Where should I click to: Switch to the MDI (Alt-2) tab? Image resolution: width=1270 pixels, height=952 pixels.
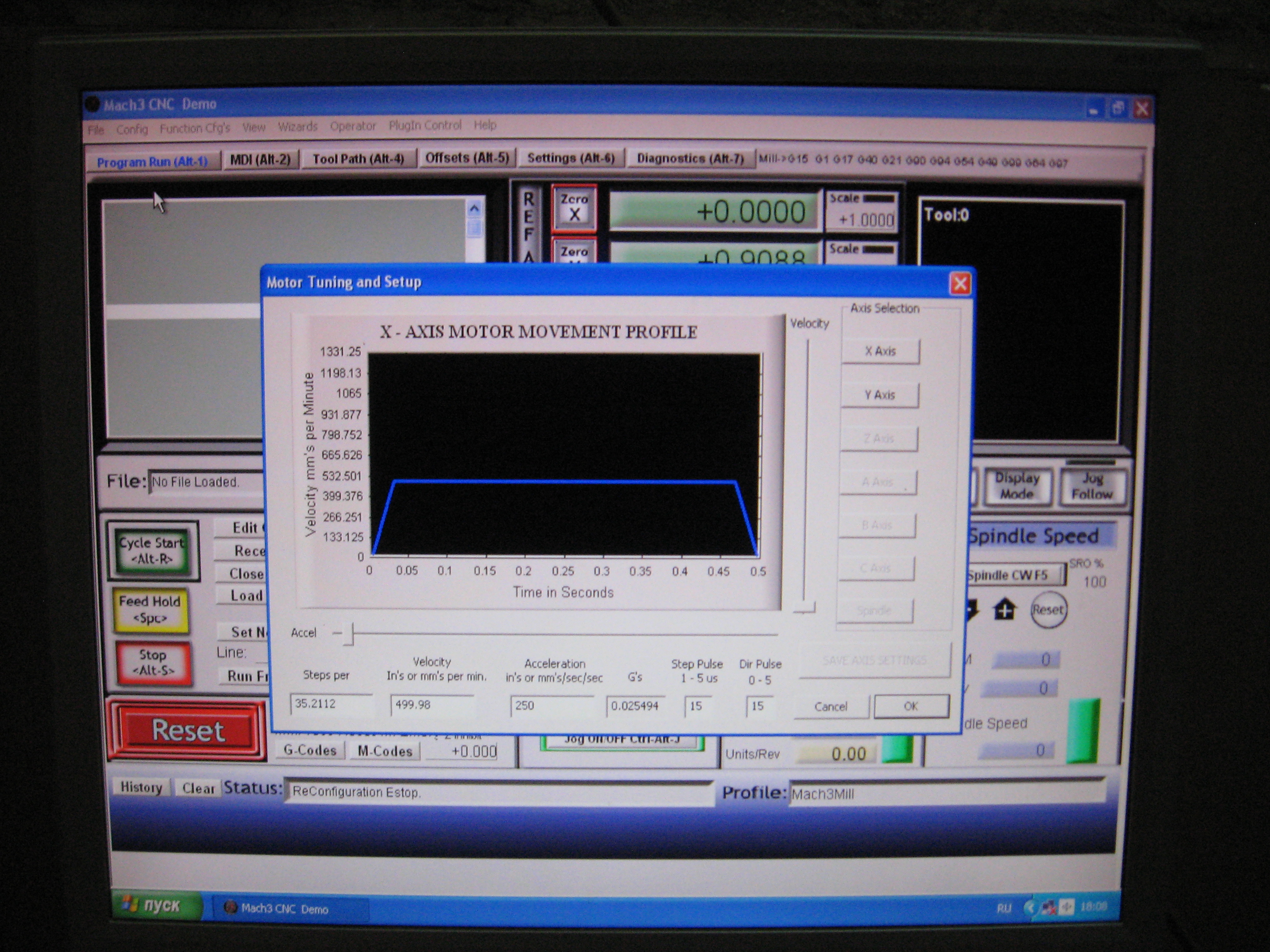(260, 159)
